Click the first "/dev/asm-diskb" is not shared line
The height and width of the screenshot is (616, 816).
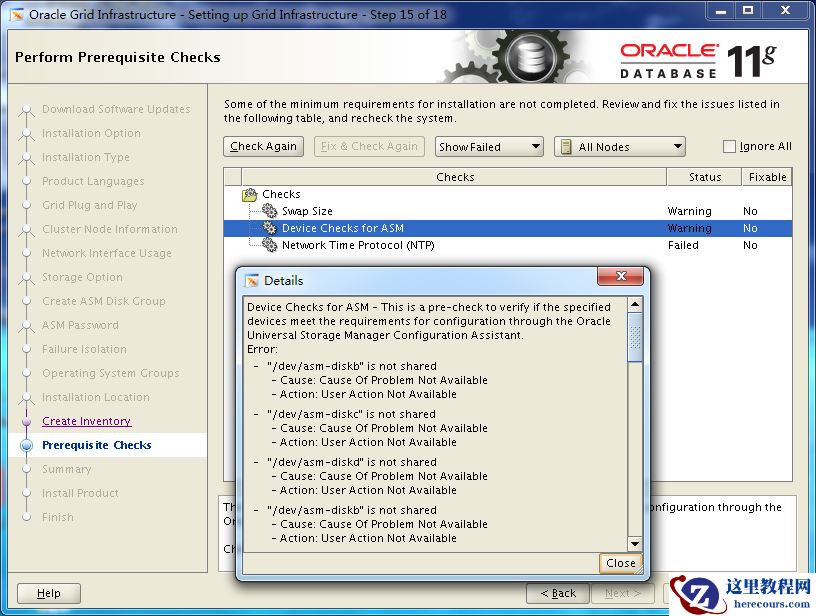[x=352, y=366]
